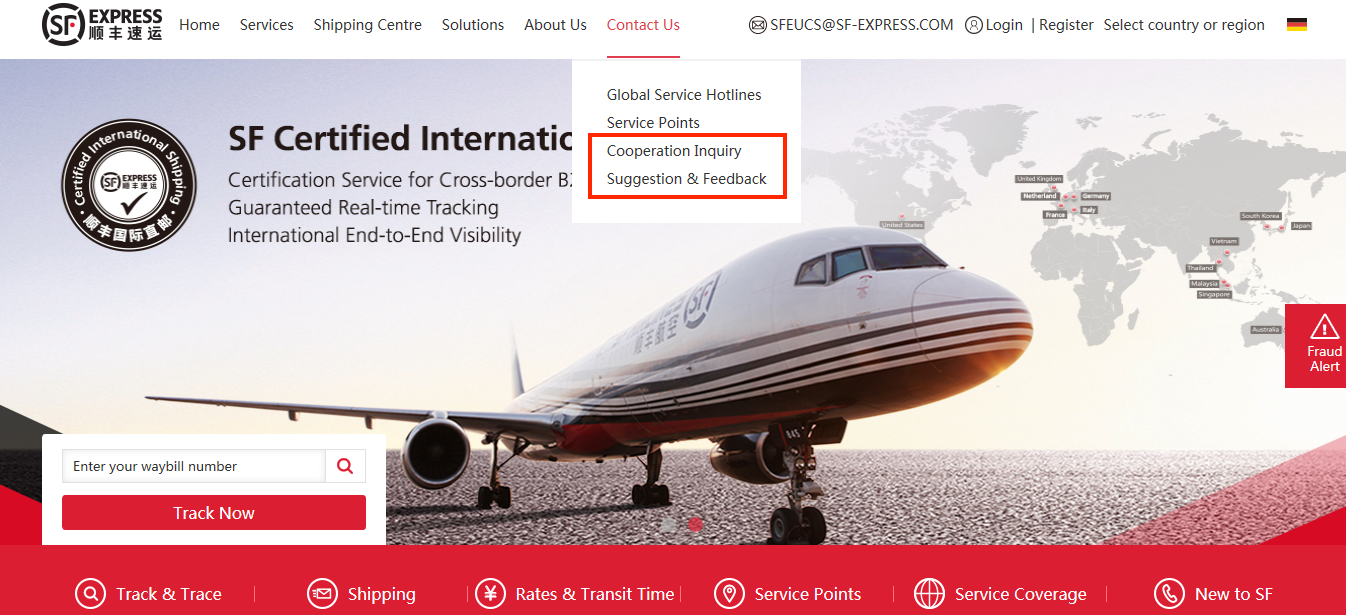Image resolution: width=1346 pixels, height=615 pixels.
Task: Click the Service Coverage globe icon
Action: 929,594
